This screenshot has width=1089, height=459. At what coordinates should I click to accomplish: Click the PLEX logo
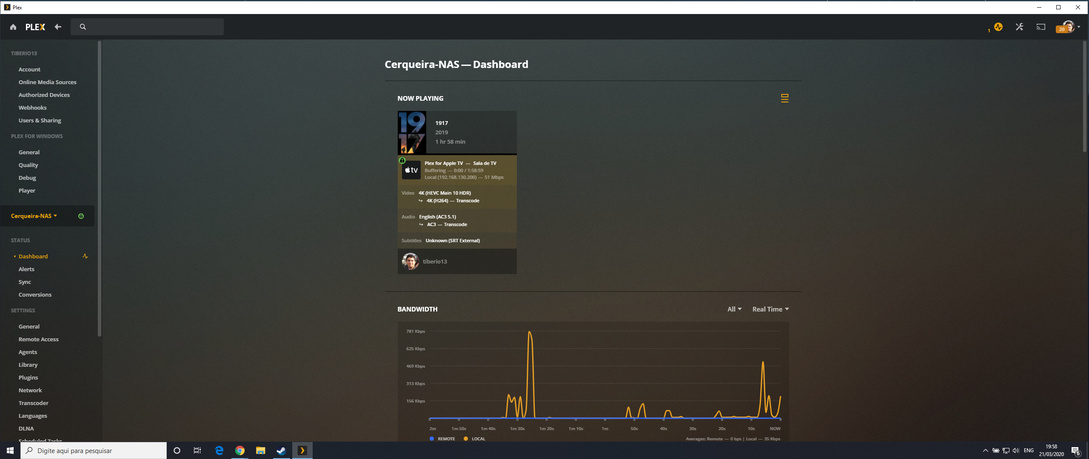tap(35, 27)
